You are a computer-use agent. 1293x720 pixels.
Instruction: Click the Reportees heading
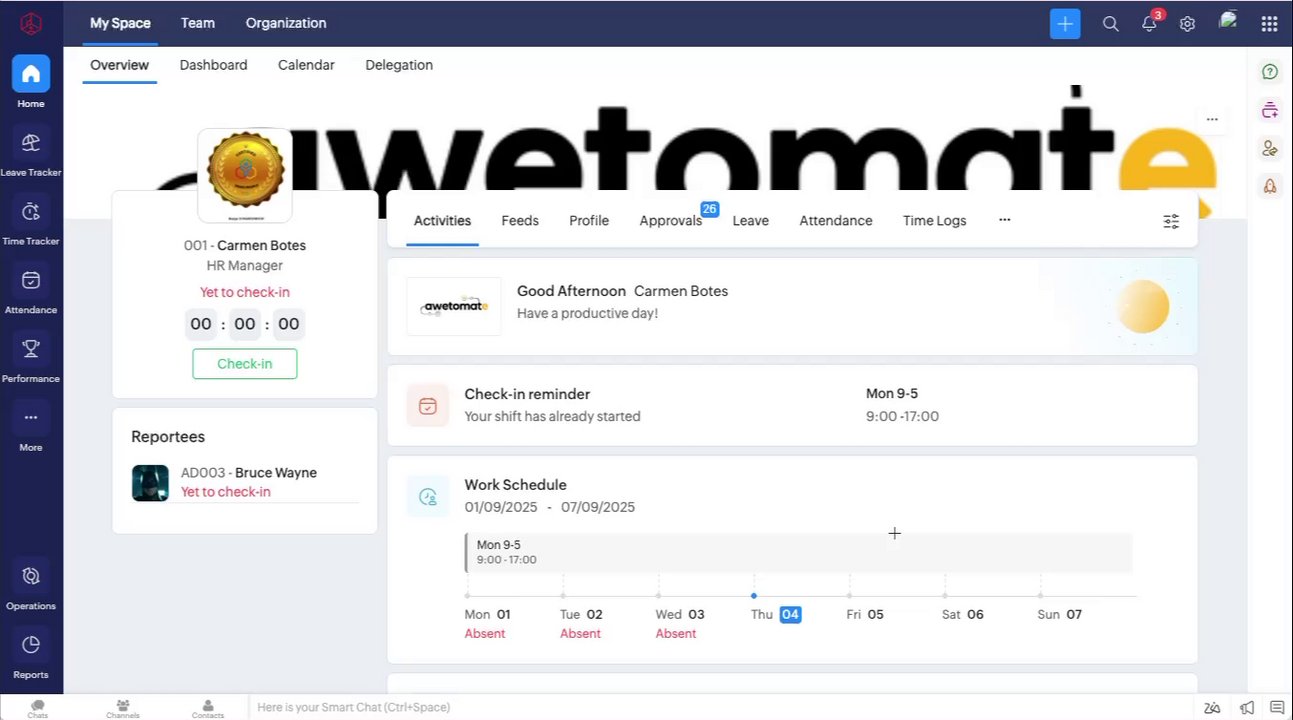click(x=168, y=437)
